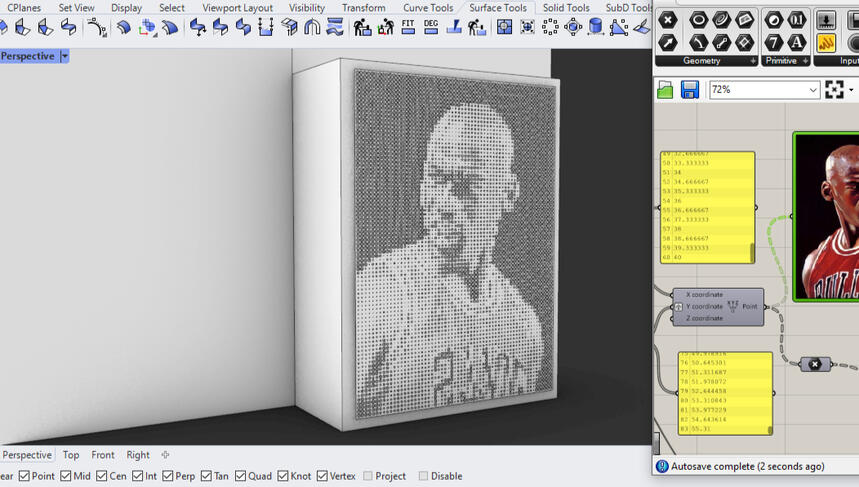Select the Vector parameter arrow icon
The height and width of the screenshot is (487, 859).
667,43
